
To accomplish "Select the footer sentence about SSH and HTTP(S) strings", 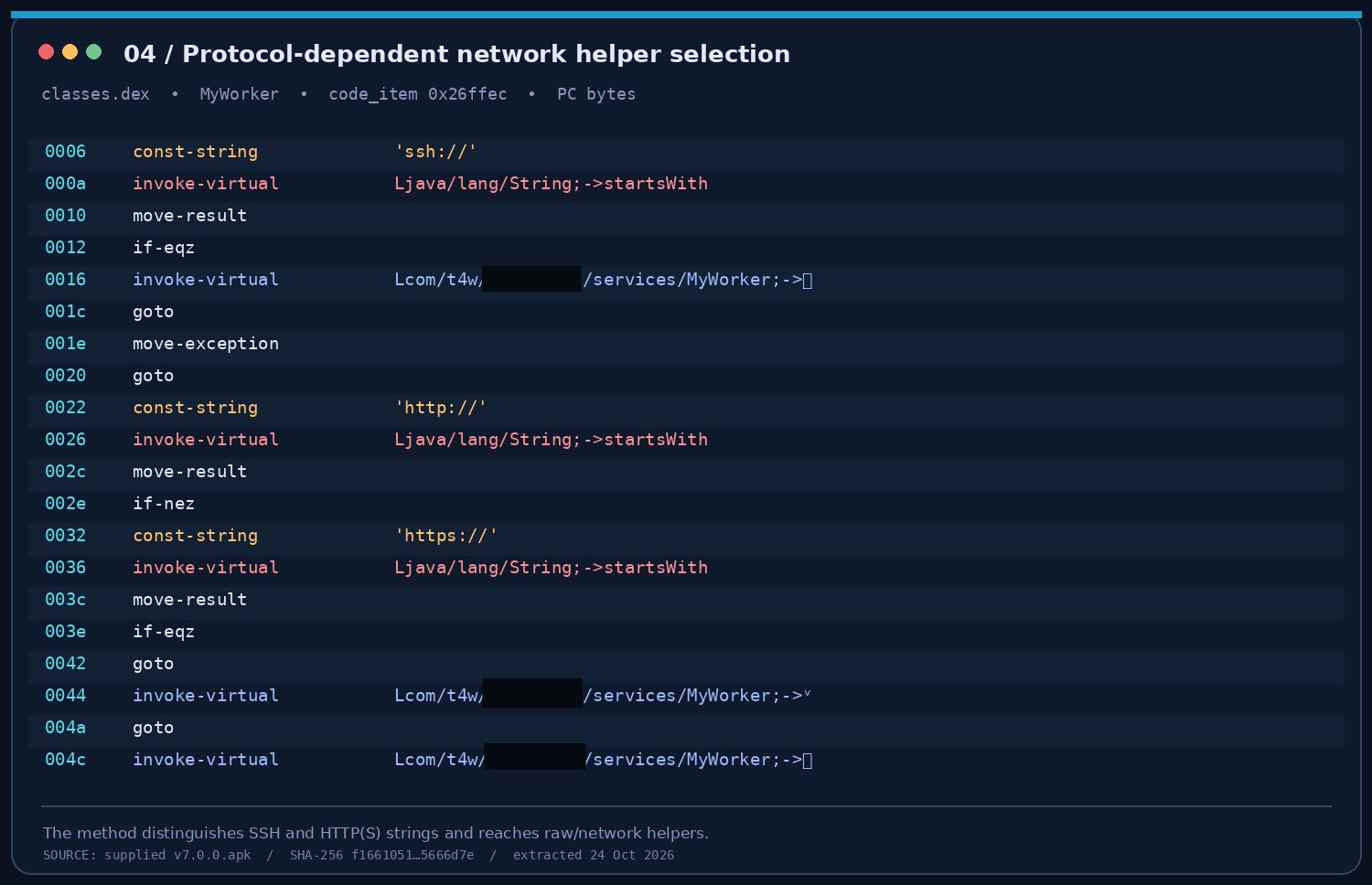I will [x=376, y=833].
